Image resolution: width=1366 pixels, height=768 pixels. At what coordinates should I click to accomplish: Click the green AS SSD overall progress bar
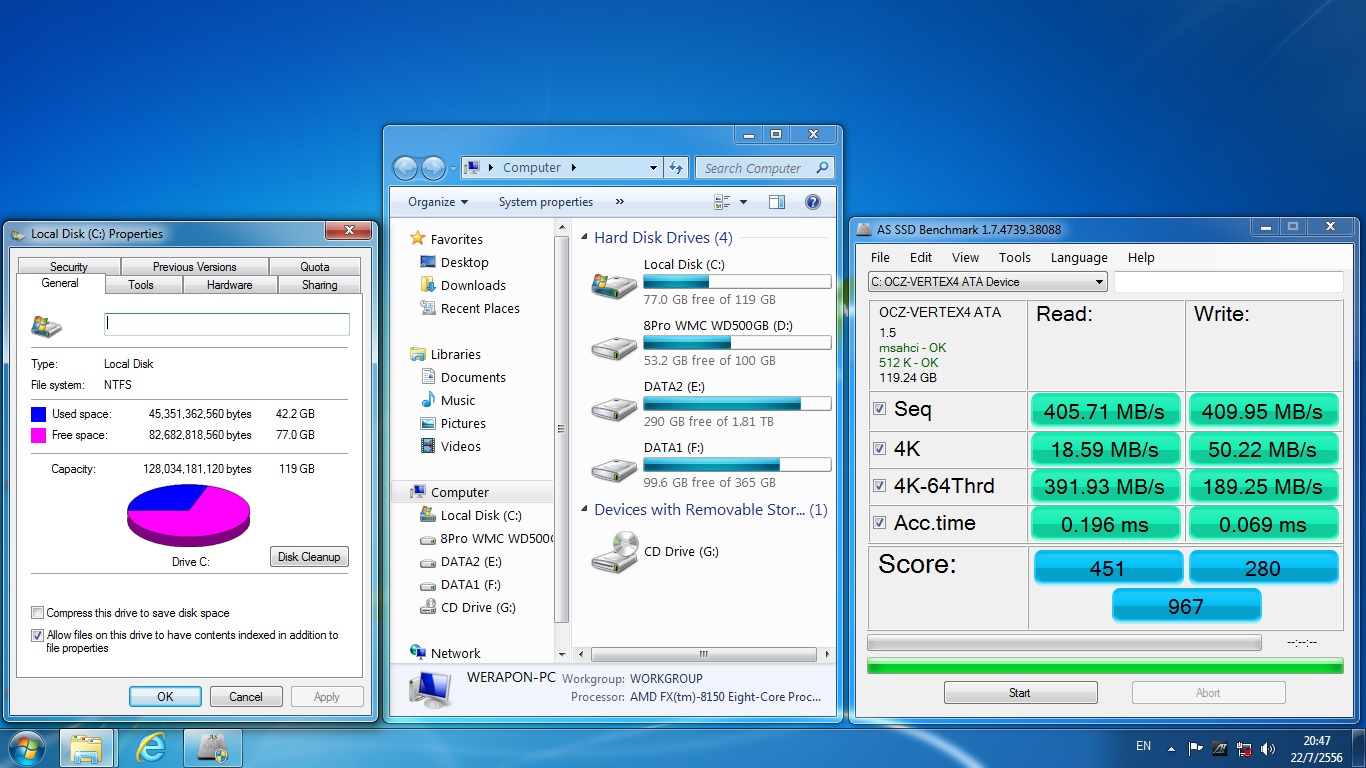[x=1105, y=666]
